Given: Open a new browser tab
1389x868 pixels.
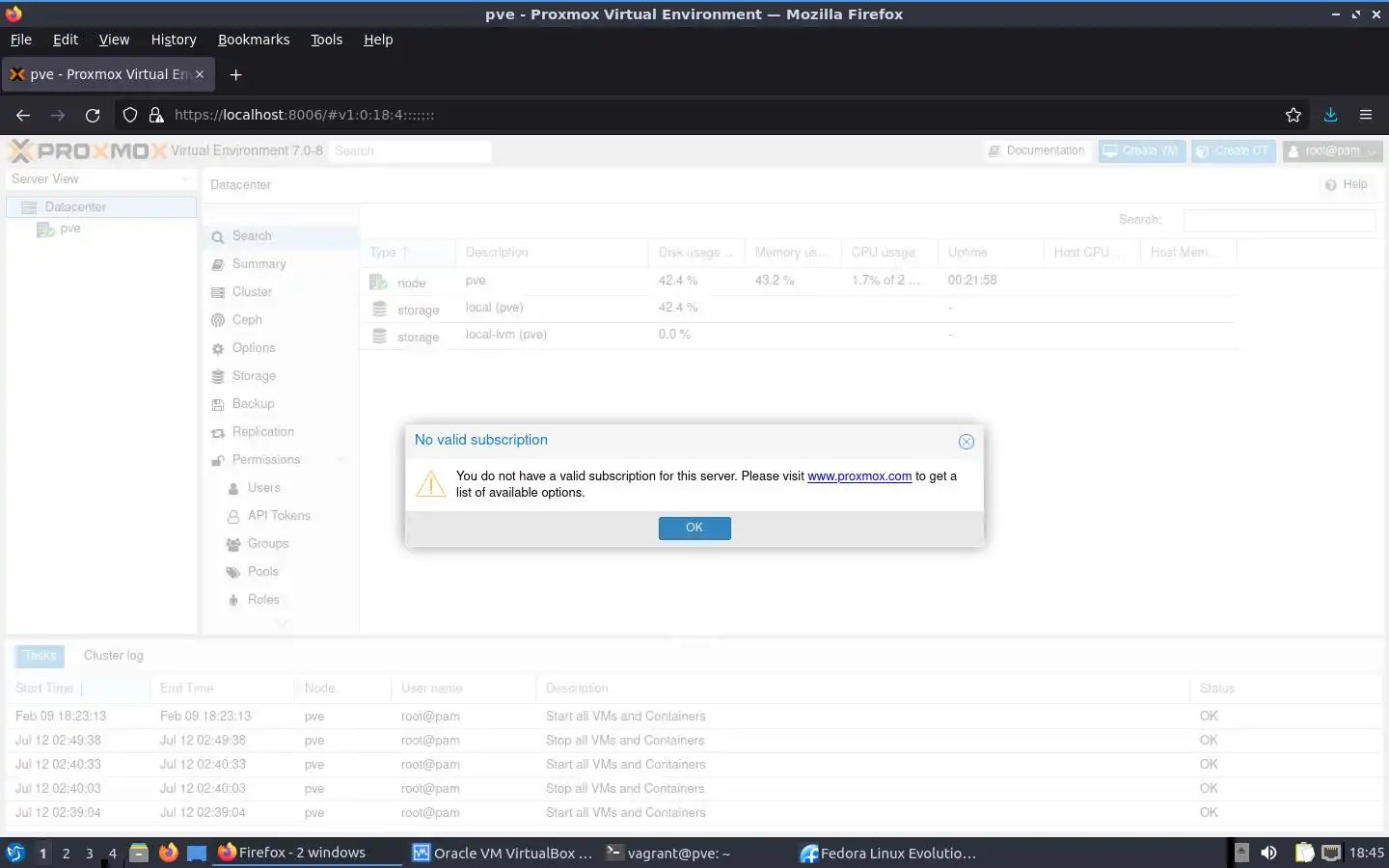Looking at the screenshot, I should [x=235, y=74].
